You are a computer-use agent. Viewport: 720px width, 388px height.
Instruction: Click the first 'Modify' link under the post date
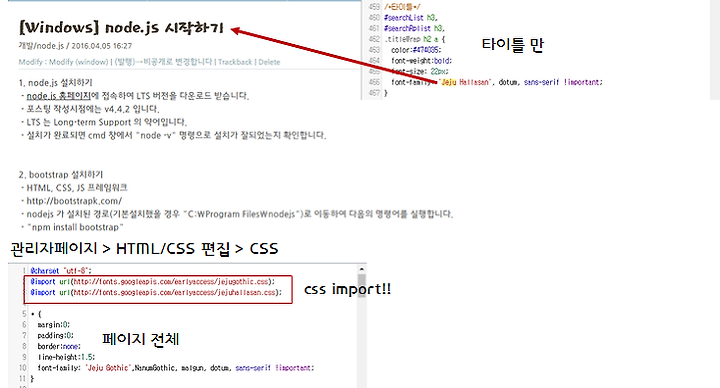point(31,62)
